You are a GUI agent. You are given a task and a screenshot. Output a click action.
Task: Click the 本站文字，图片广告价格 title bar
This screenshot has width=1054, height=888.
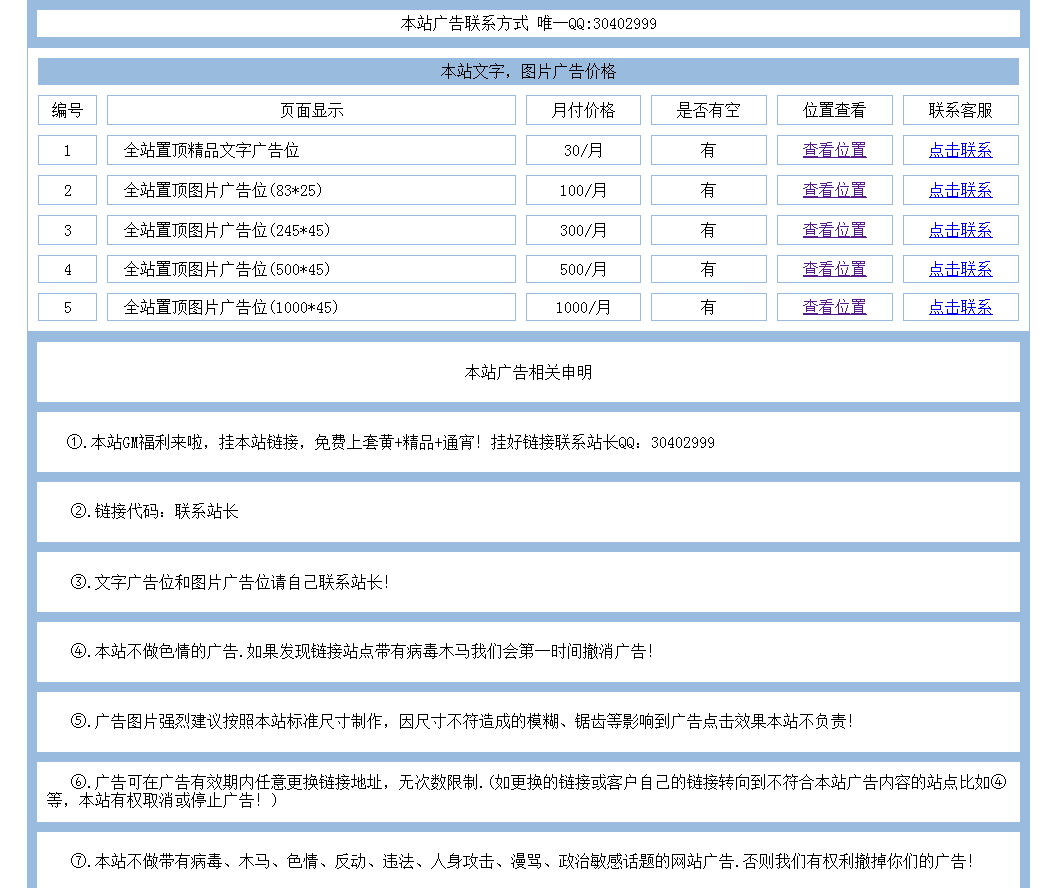coord(528,71)
